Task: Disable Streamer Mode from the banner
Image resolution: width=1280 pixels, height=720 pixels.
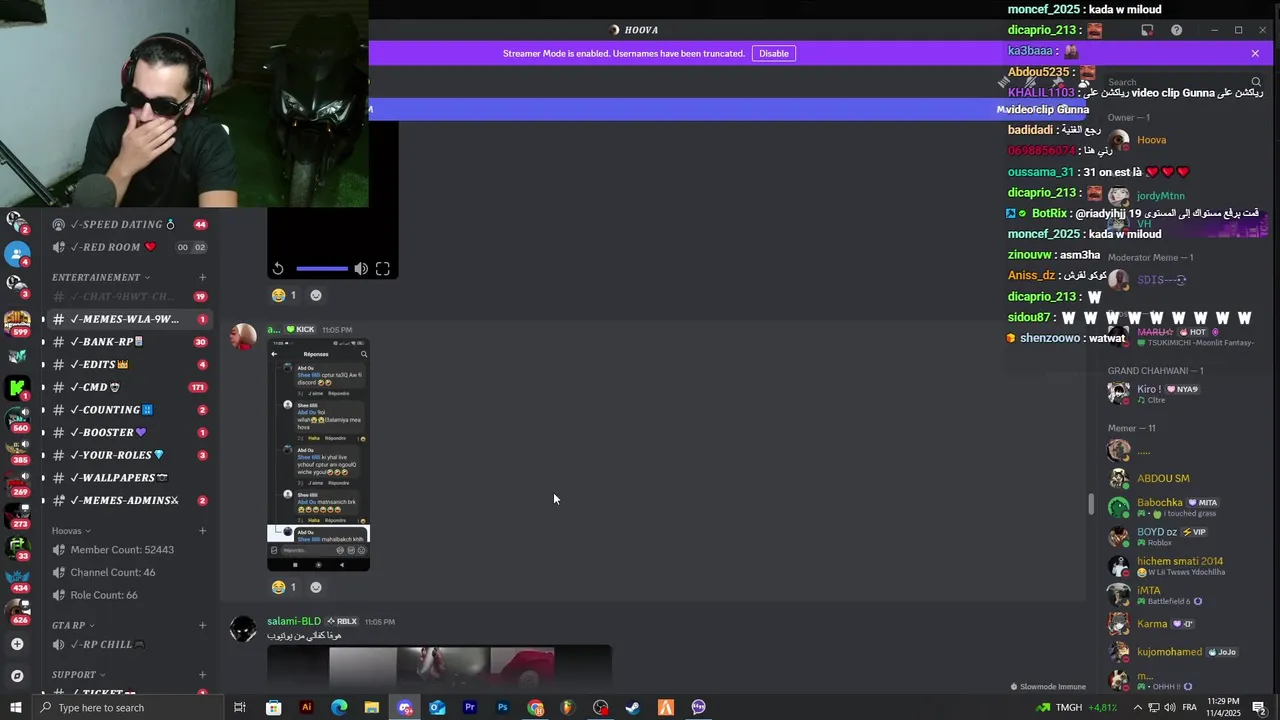Action: pos(773,53)
